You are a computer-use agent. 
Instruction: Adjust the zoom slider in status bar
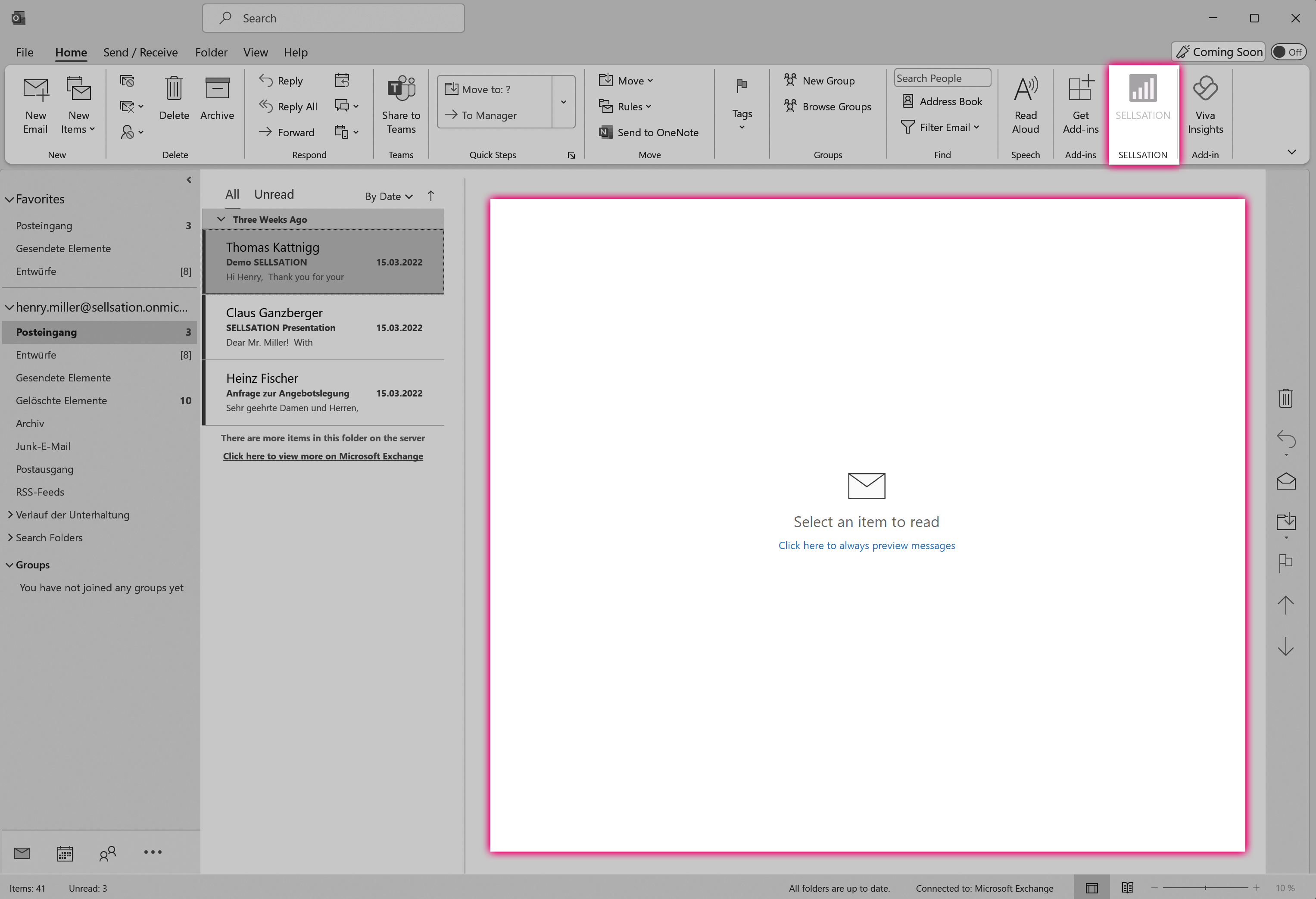click(1205, 888)
